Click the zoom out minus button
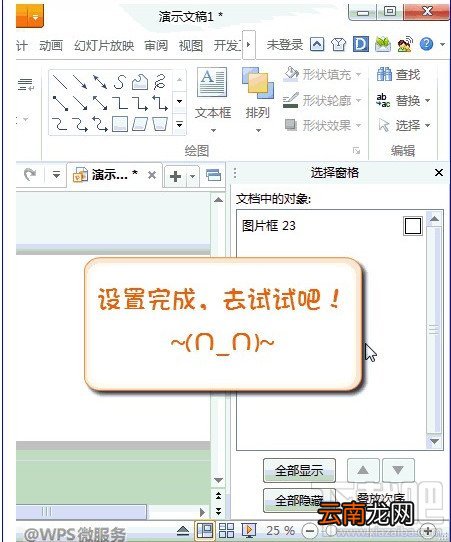Viewport: 451px width, 542px height. click(x=310, y=531)
